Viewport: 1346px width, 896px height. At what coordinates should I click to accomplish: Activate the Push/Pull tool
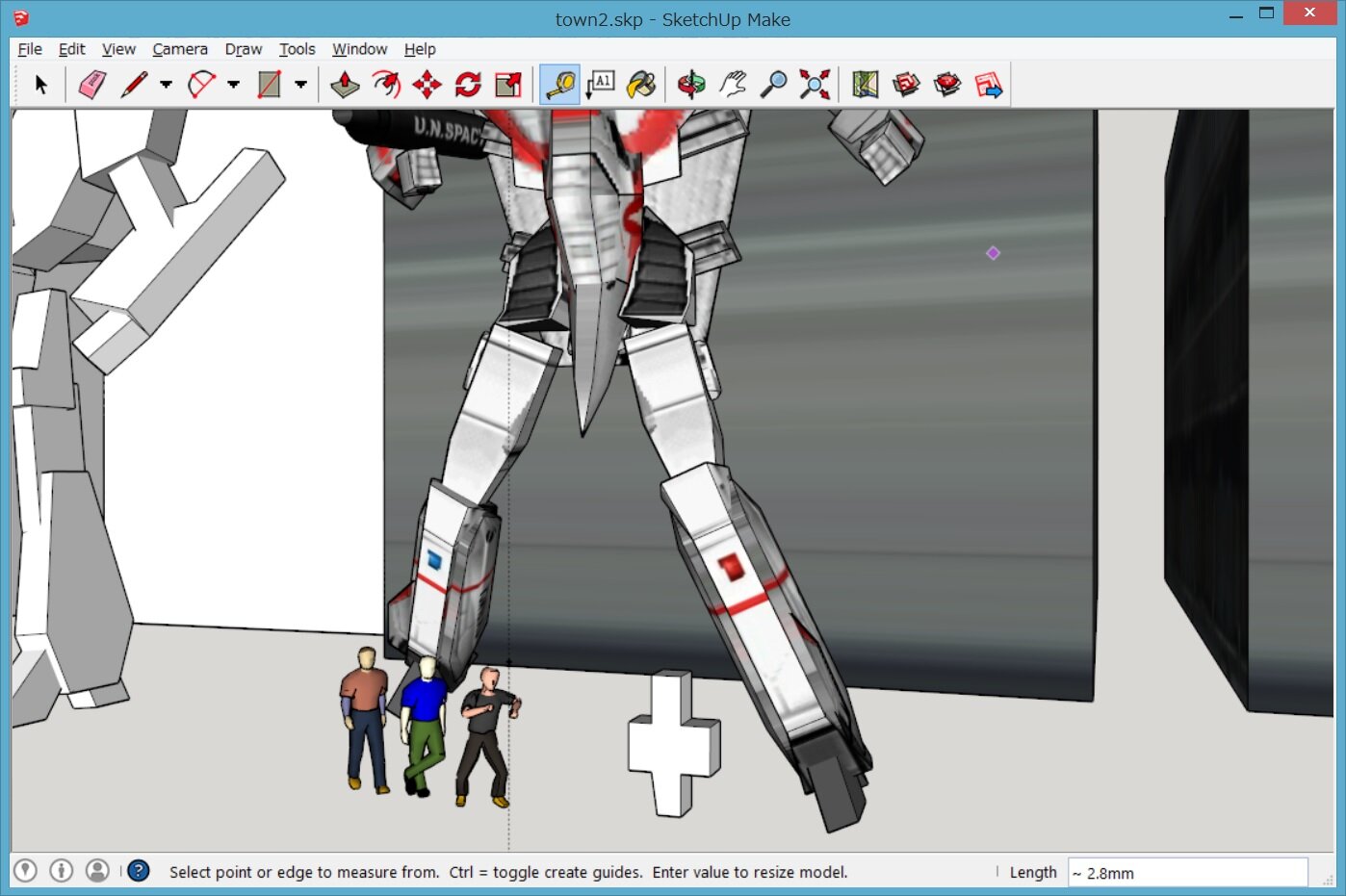tap(345, 85)
